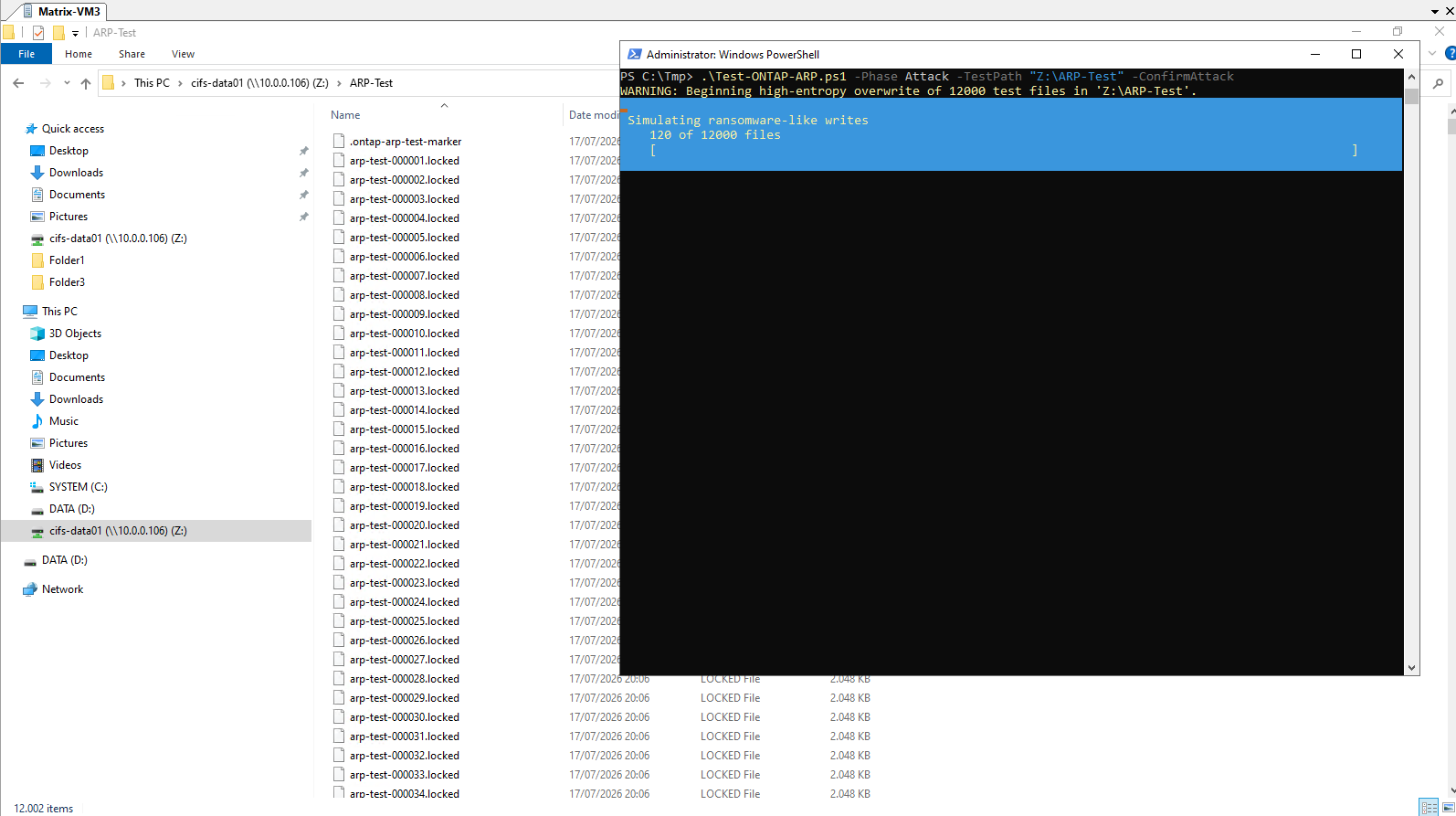1456x816 pixels.
Task: Click This PC in the address breadcrumb
Action: [152, 83]
